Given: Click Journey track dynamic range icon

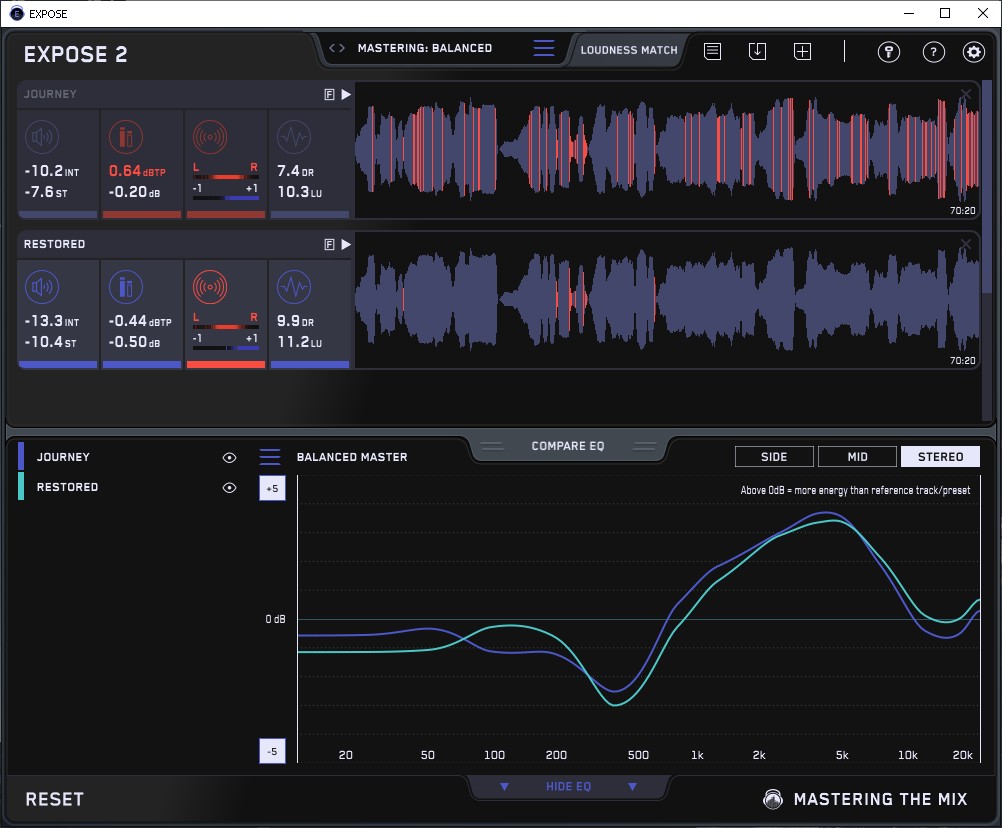Looking at the screenshot, I should (x=294, y=137).
